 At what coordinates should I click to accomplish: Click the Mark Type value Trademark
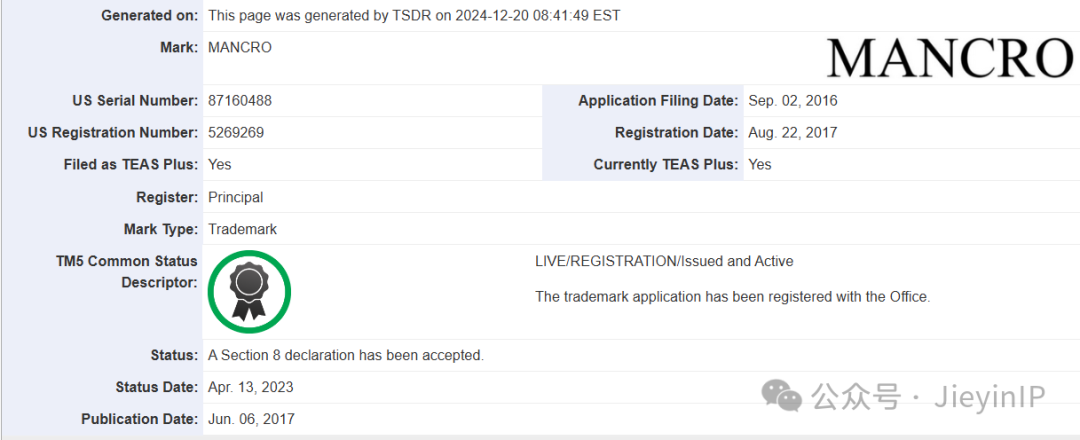coord(242,229)
